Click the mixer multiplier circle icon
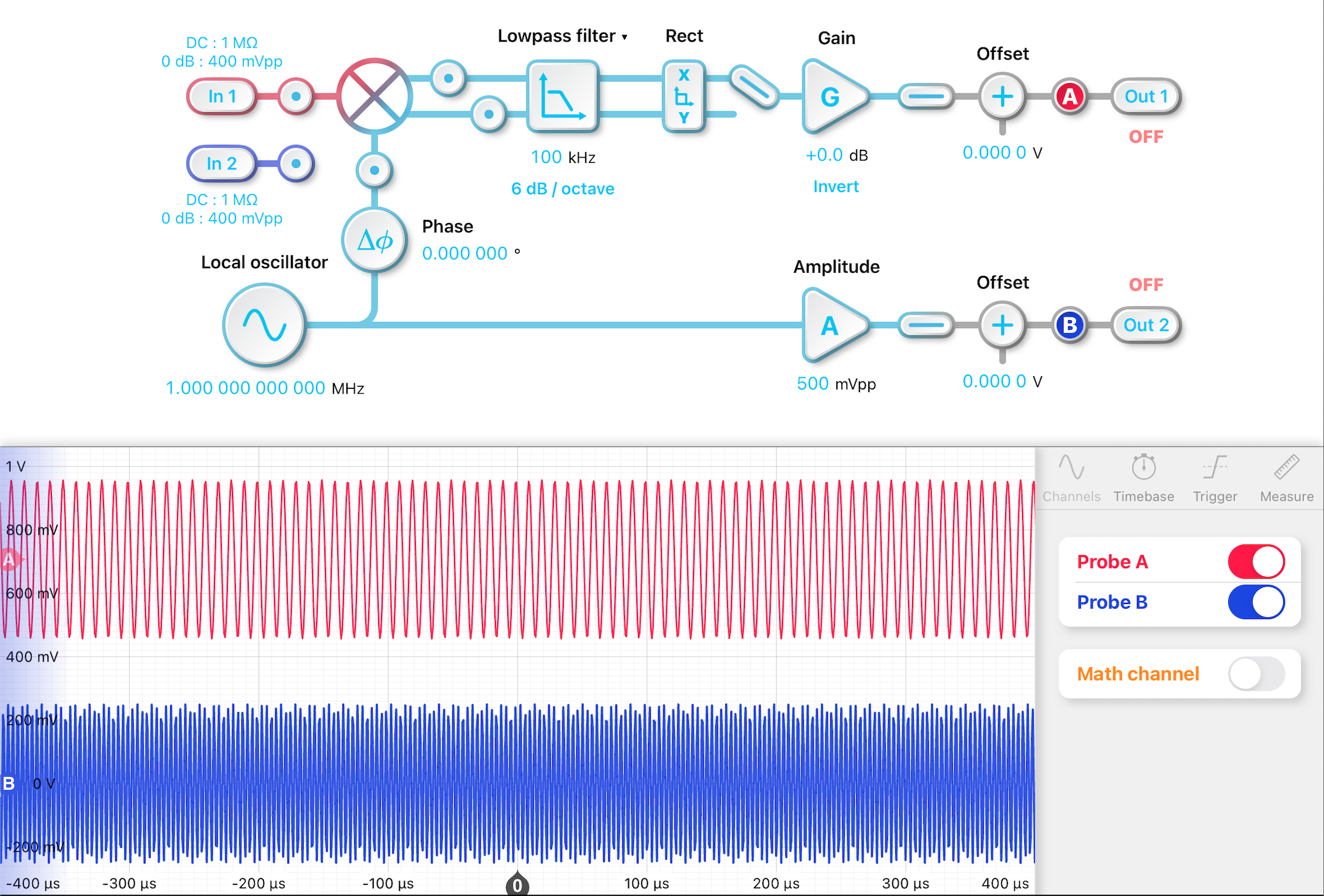 coord(374,95)
